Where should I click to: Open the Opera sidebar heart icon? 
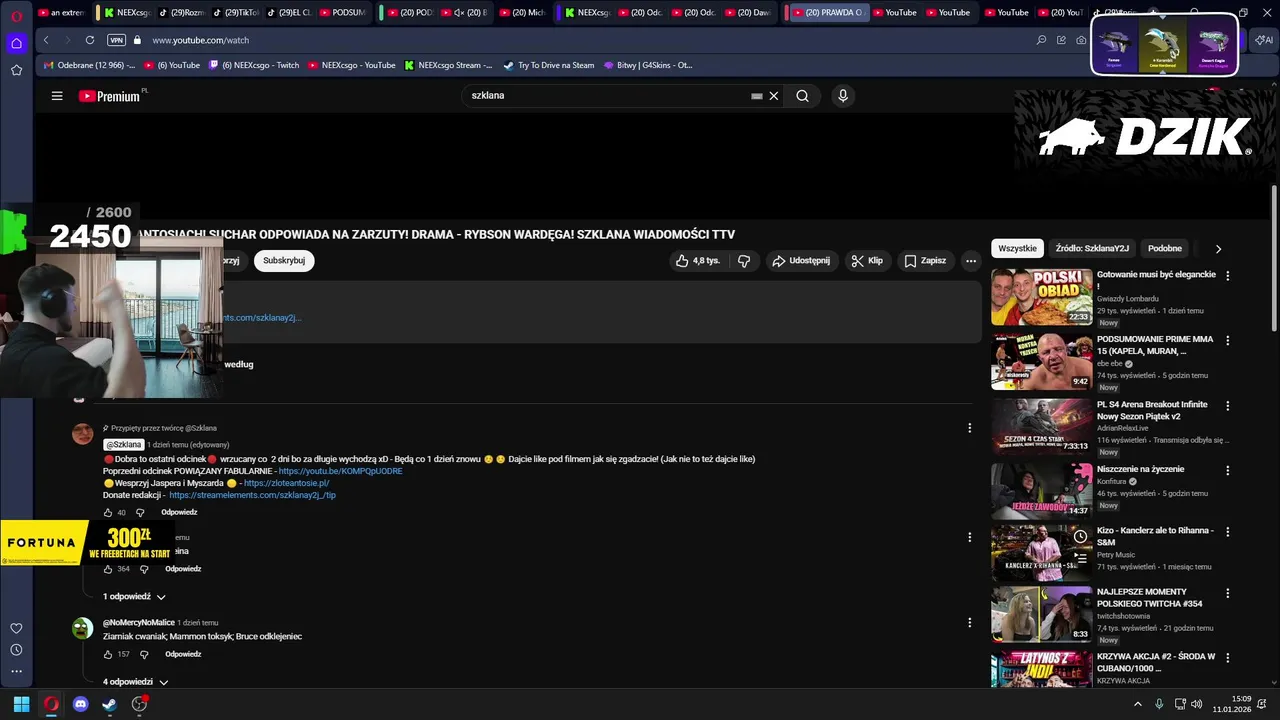coord(16,628)
